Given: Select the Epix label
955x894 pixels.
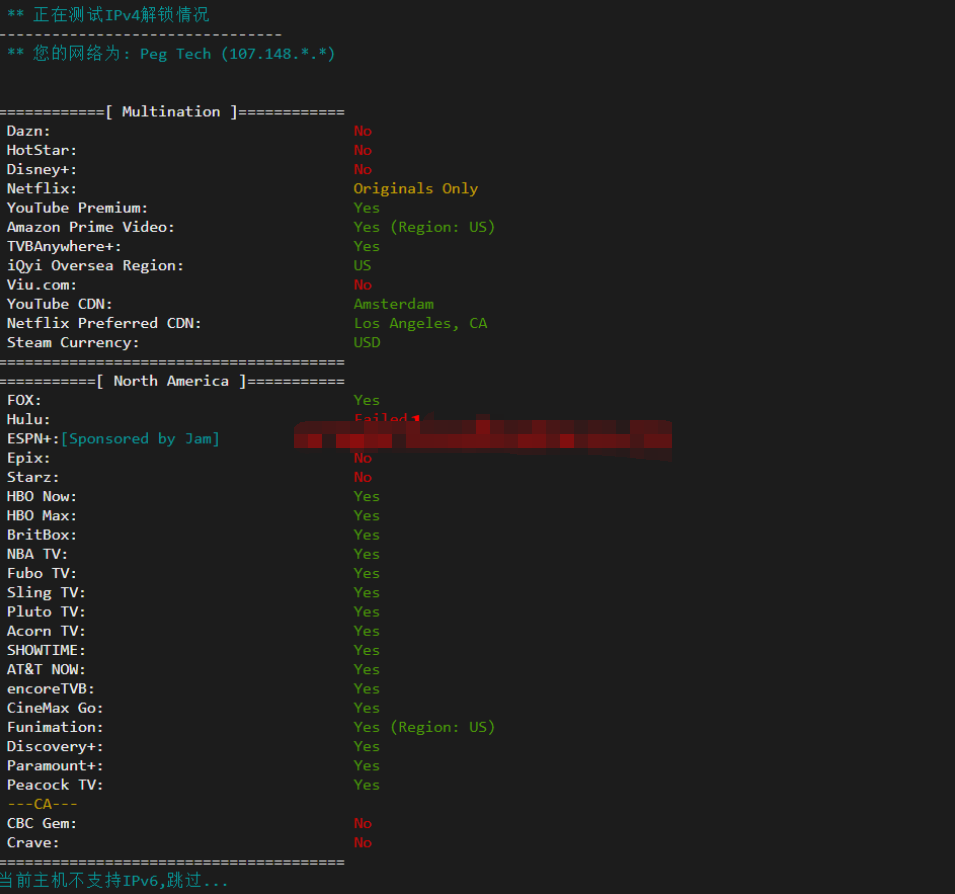Looking at the screenshot, I should point(29,458).
